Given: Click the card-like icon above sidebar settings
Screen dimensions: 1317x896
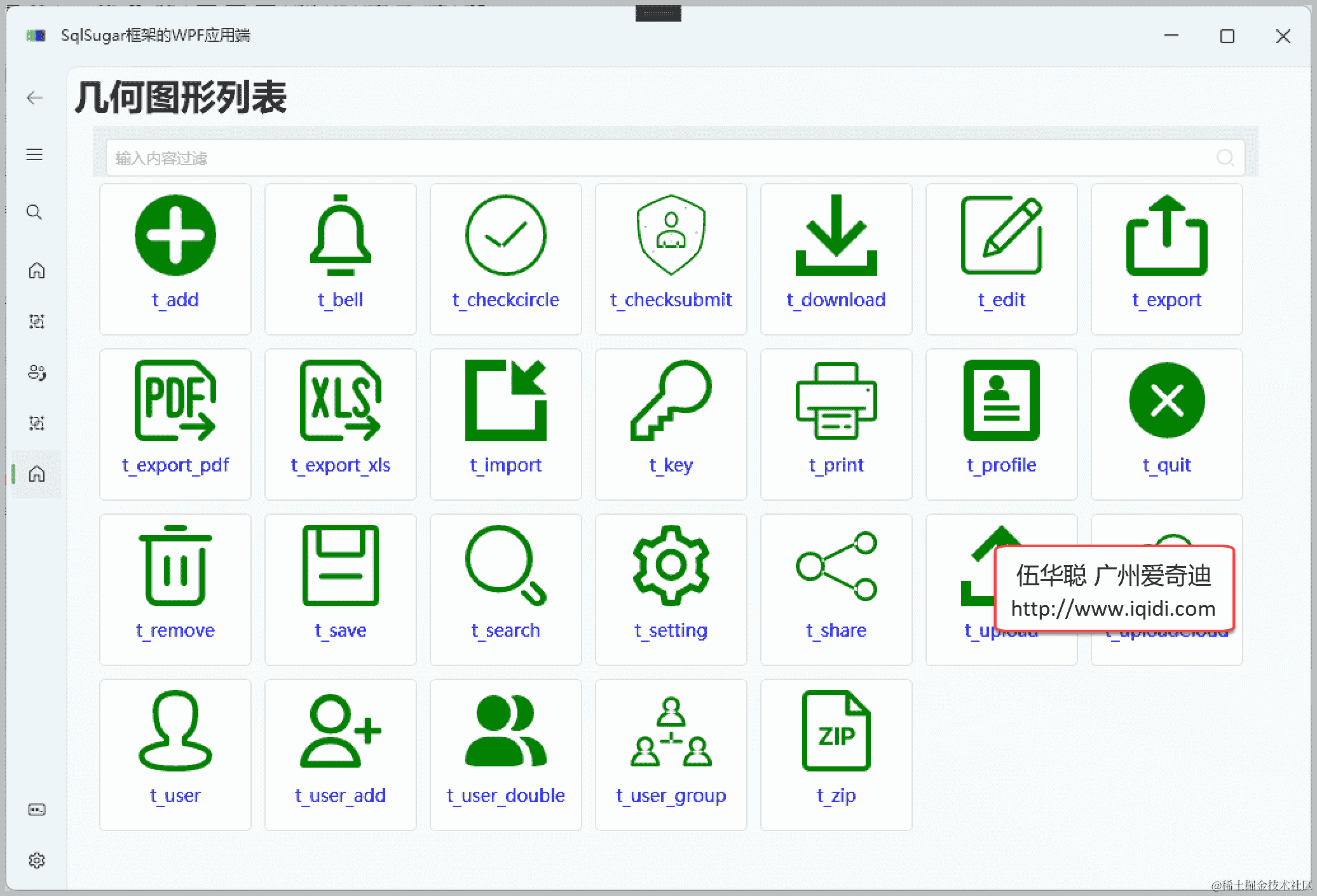Looking at the screenshot, I should pos(37,810).
